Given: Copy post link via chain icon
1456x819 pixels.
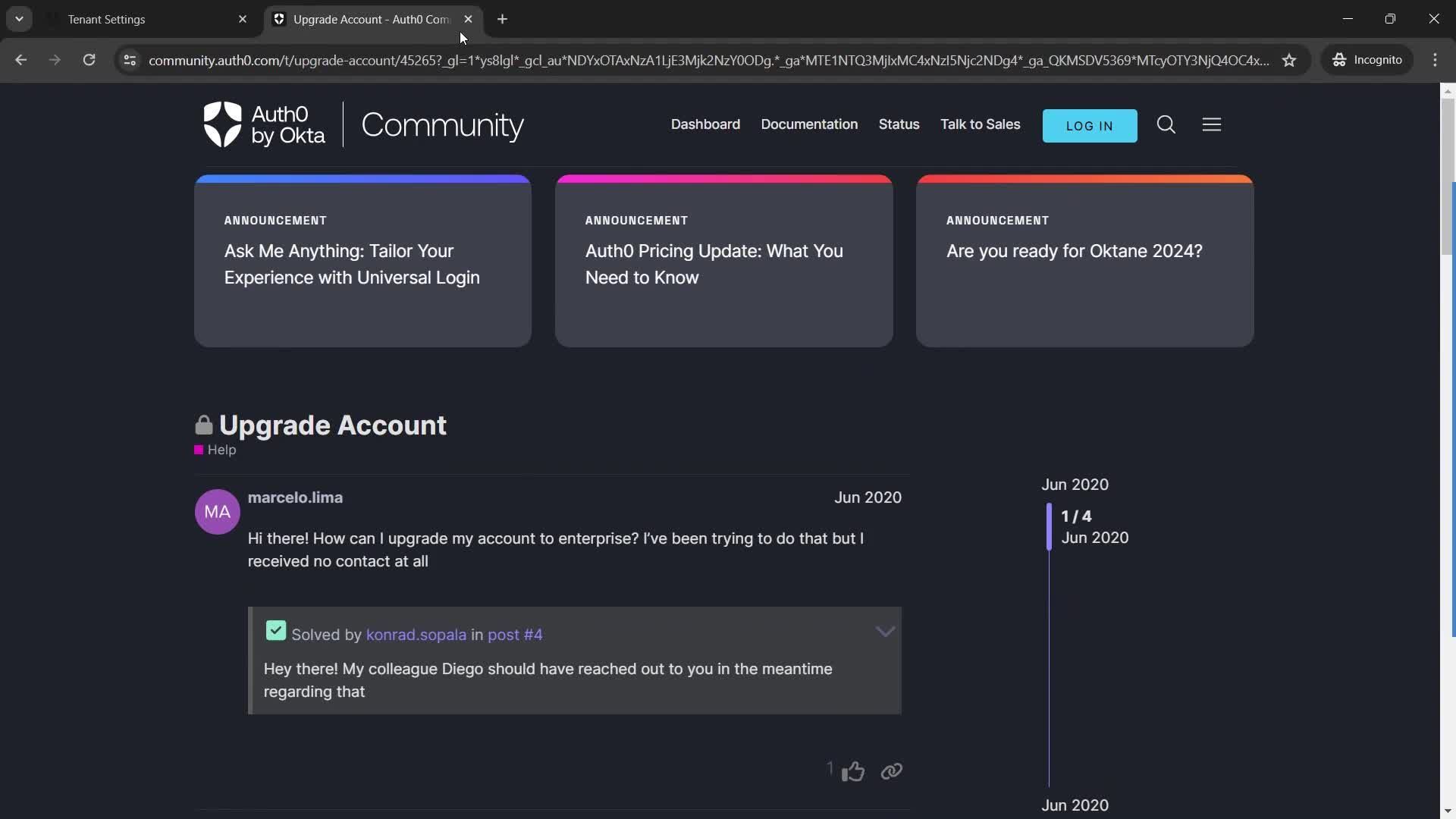Looking at the screenshot, I should 891,771.
